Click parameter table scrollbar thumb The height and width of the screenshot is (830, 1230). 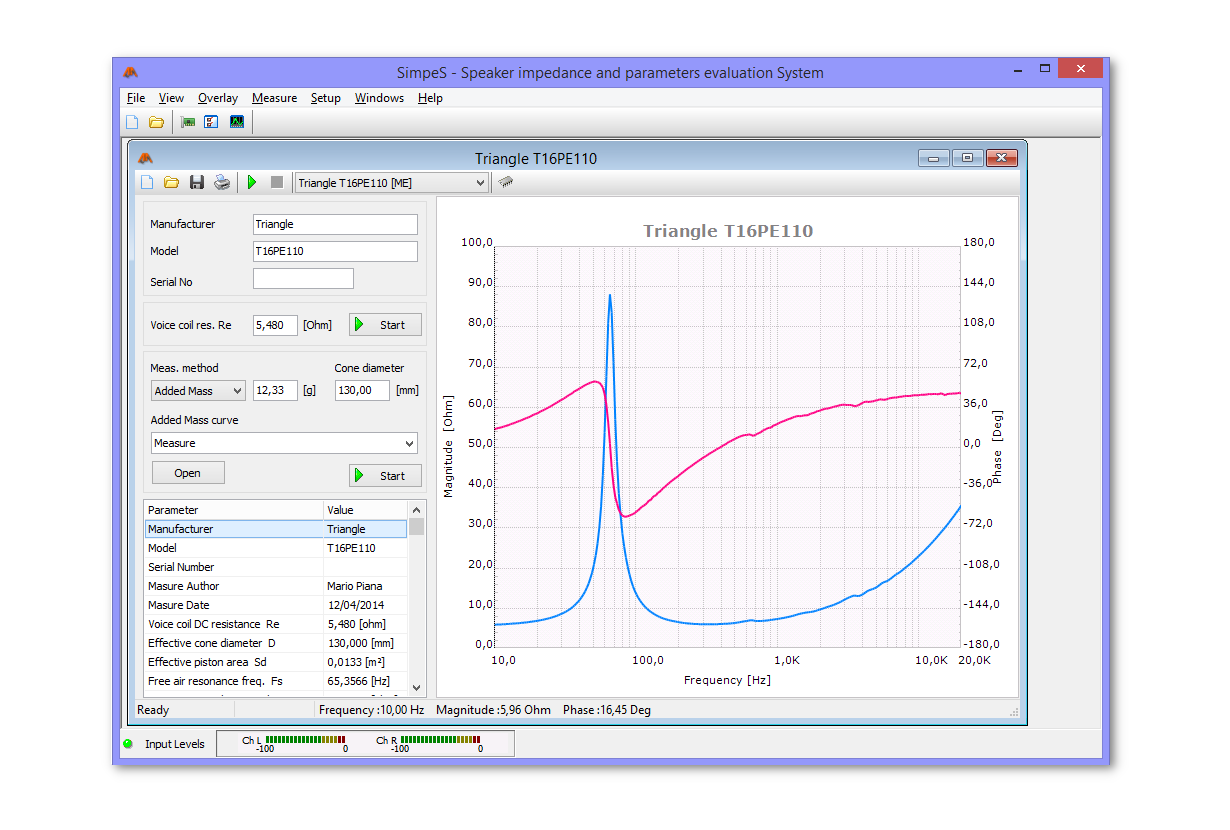coord(416,527)
